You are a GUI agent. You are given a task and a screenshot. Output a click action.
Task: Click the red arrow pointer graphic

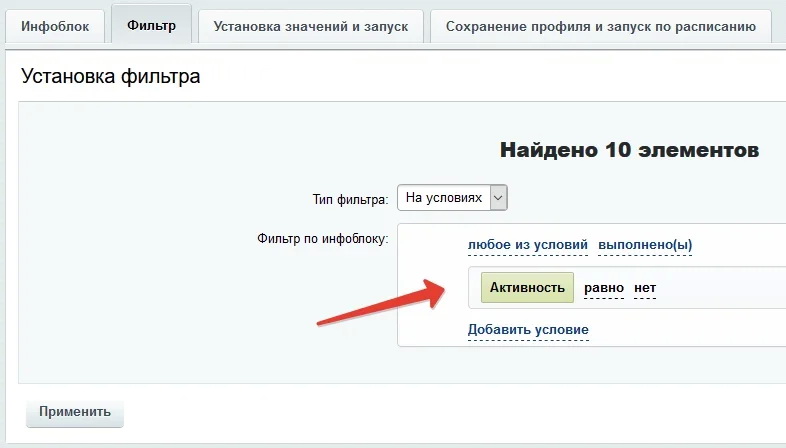[x=380, y=302]
